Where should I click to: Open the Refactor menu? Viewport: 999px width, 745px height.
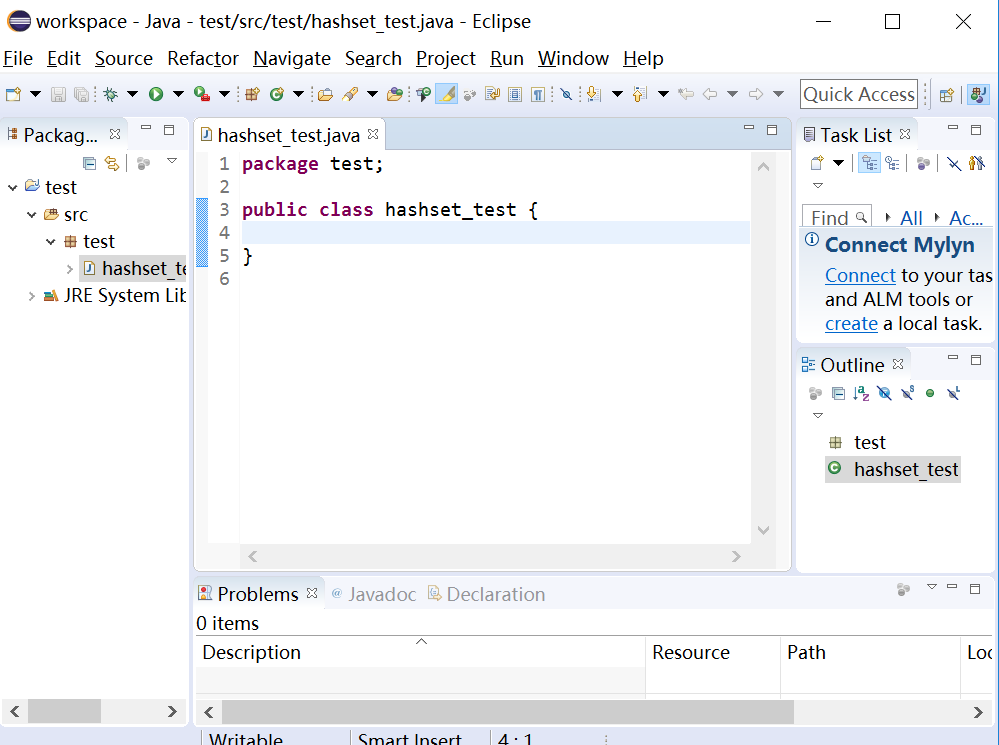coord(203,59)
